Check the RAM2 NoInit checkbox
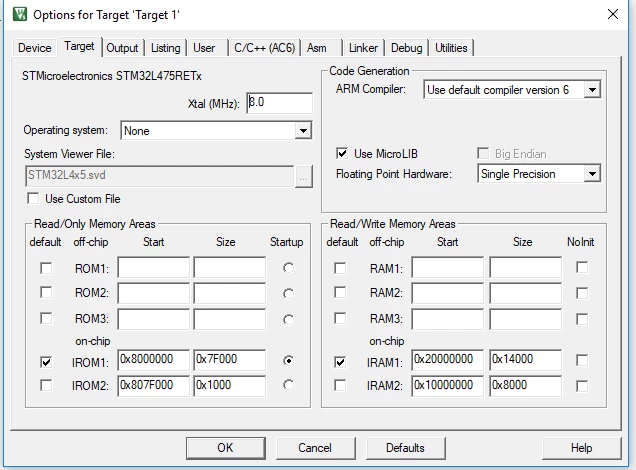 (x=582, y=293)
